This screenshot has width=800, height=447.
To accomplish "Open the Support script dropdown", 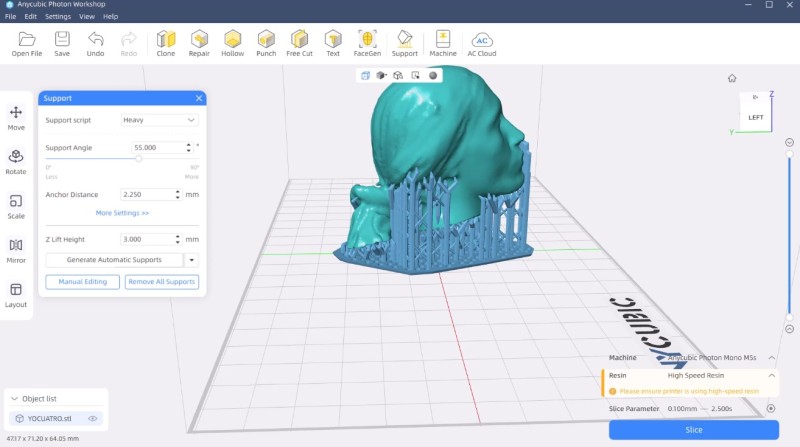I will (x=159, y=120).
